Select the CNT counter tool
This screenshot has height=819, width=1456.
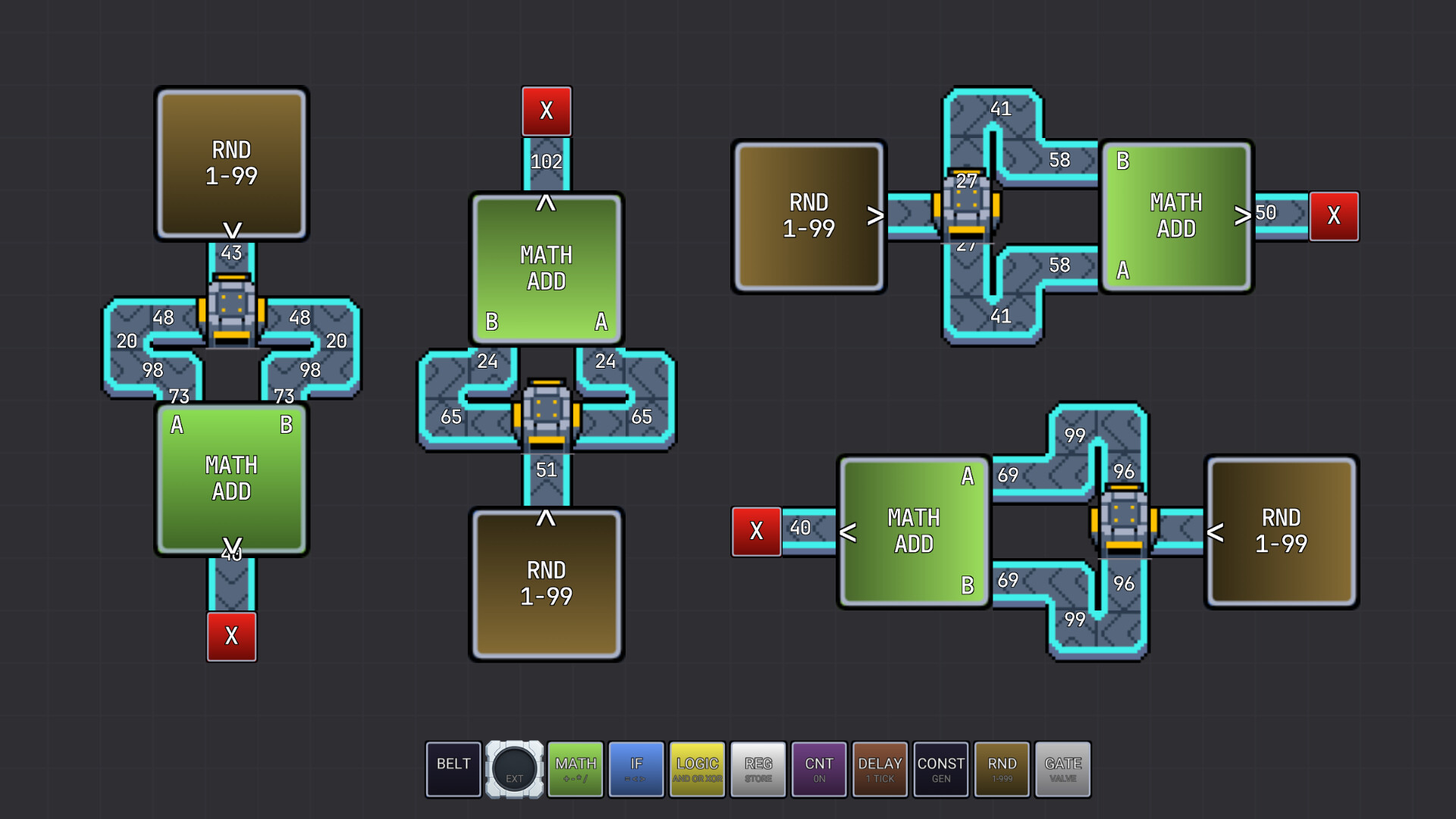pyautogui.click(x=818, y=769)
